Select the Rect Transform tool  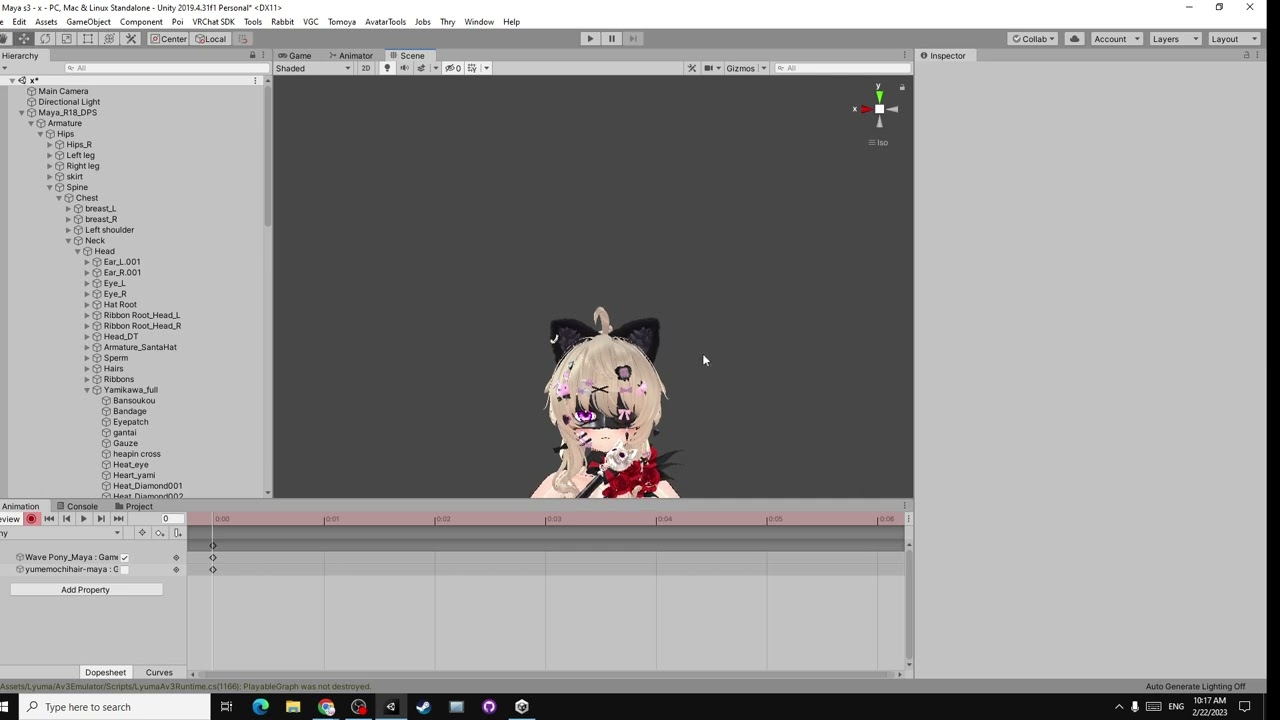click(87, 38)
